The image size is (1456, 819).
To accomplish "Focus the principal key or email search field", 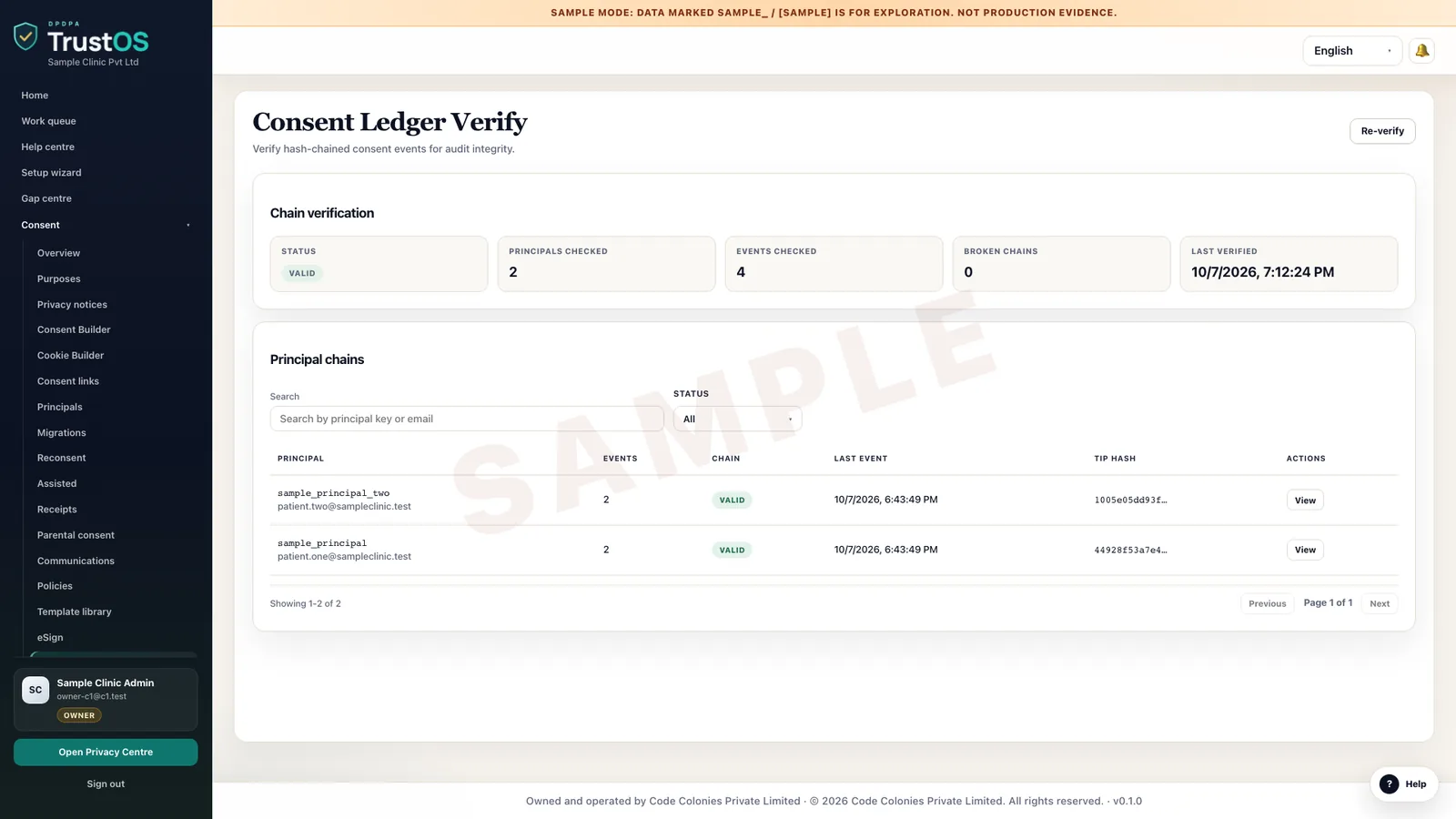I will (x=467, y=419).
